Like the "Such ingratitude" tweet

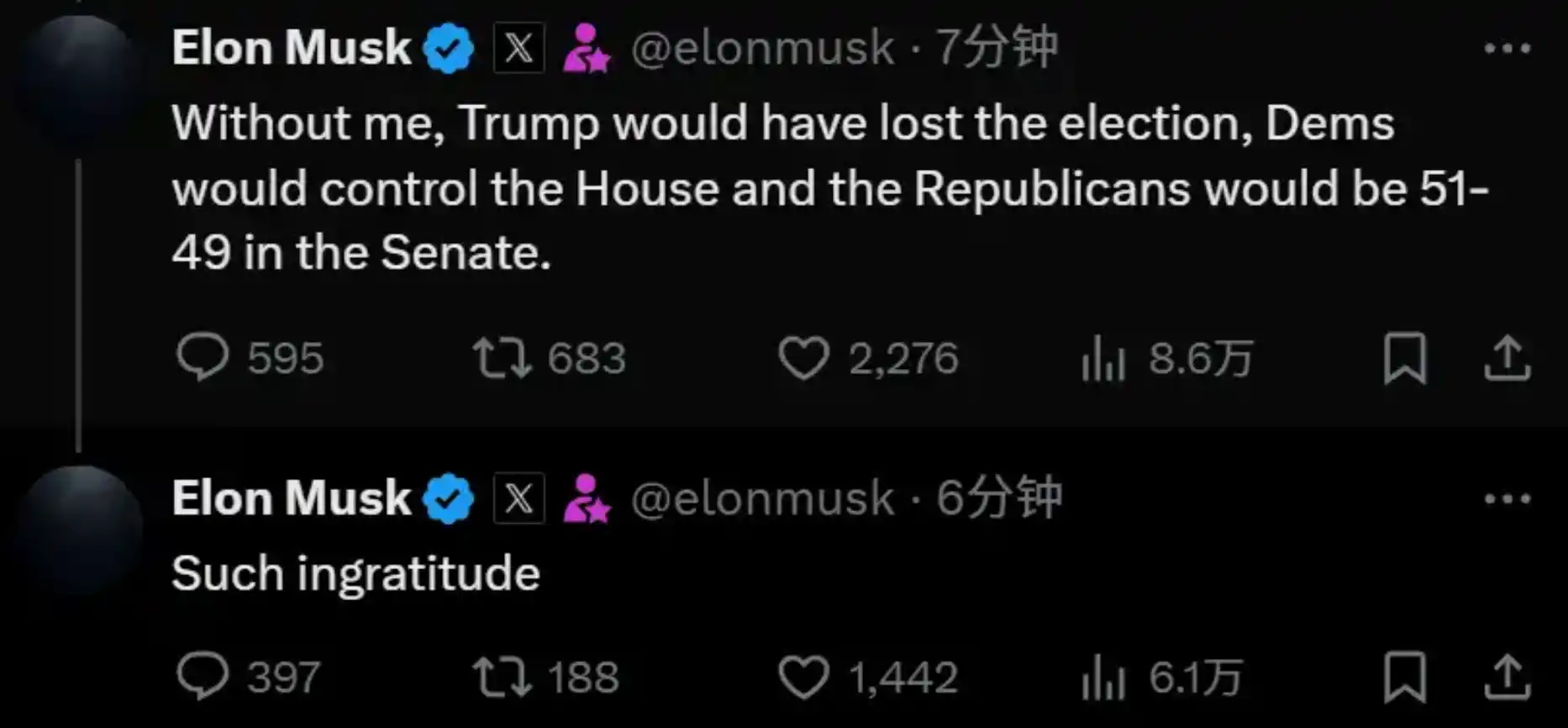coord(803,678)
